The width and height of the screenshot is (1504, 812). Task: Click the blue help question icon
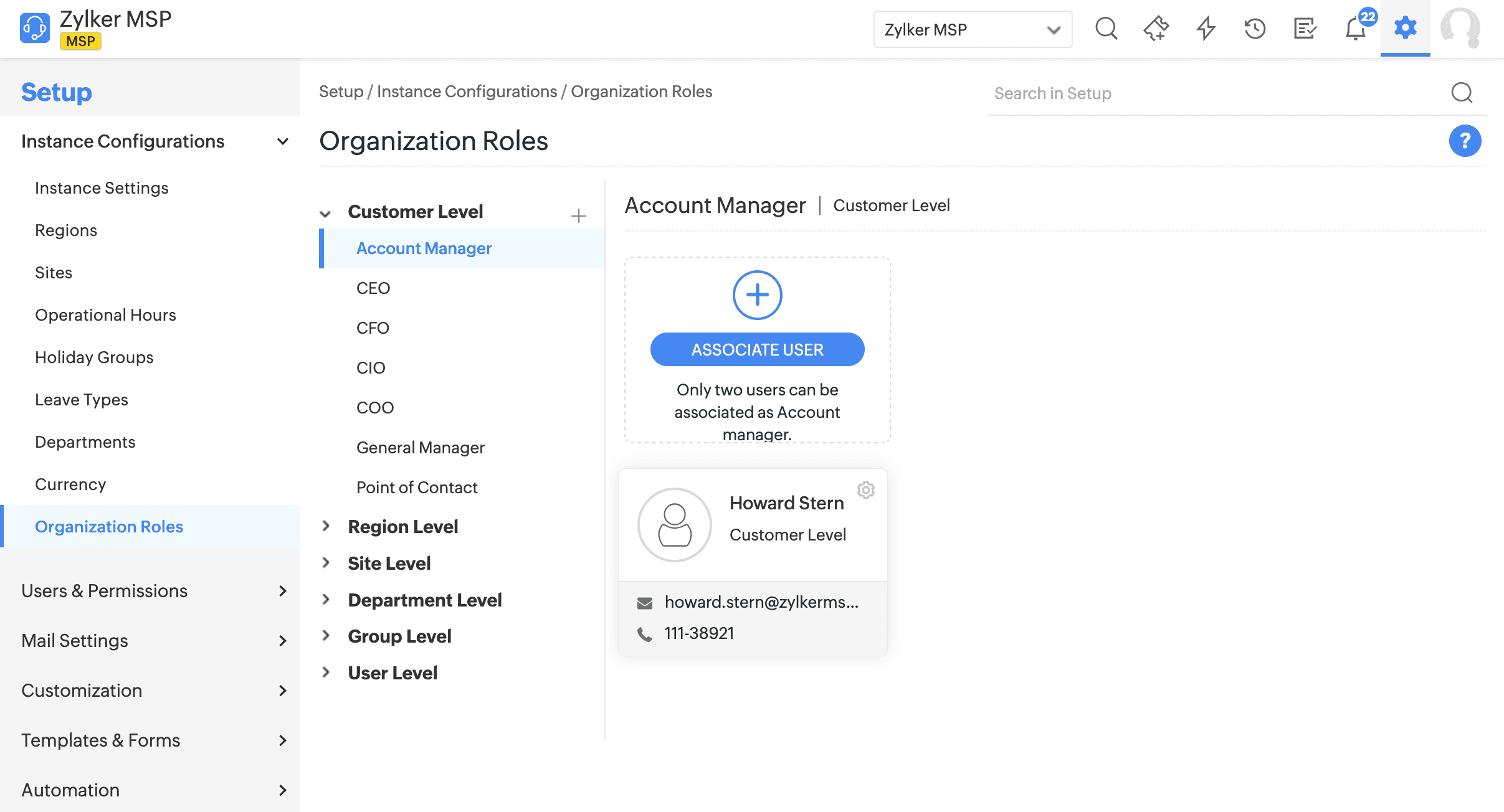[x=1465, y=141]
